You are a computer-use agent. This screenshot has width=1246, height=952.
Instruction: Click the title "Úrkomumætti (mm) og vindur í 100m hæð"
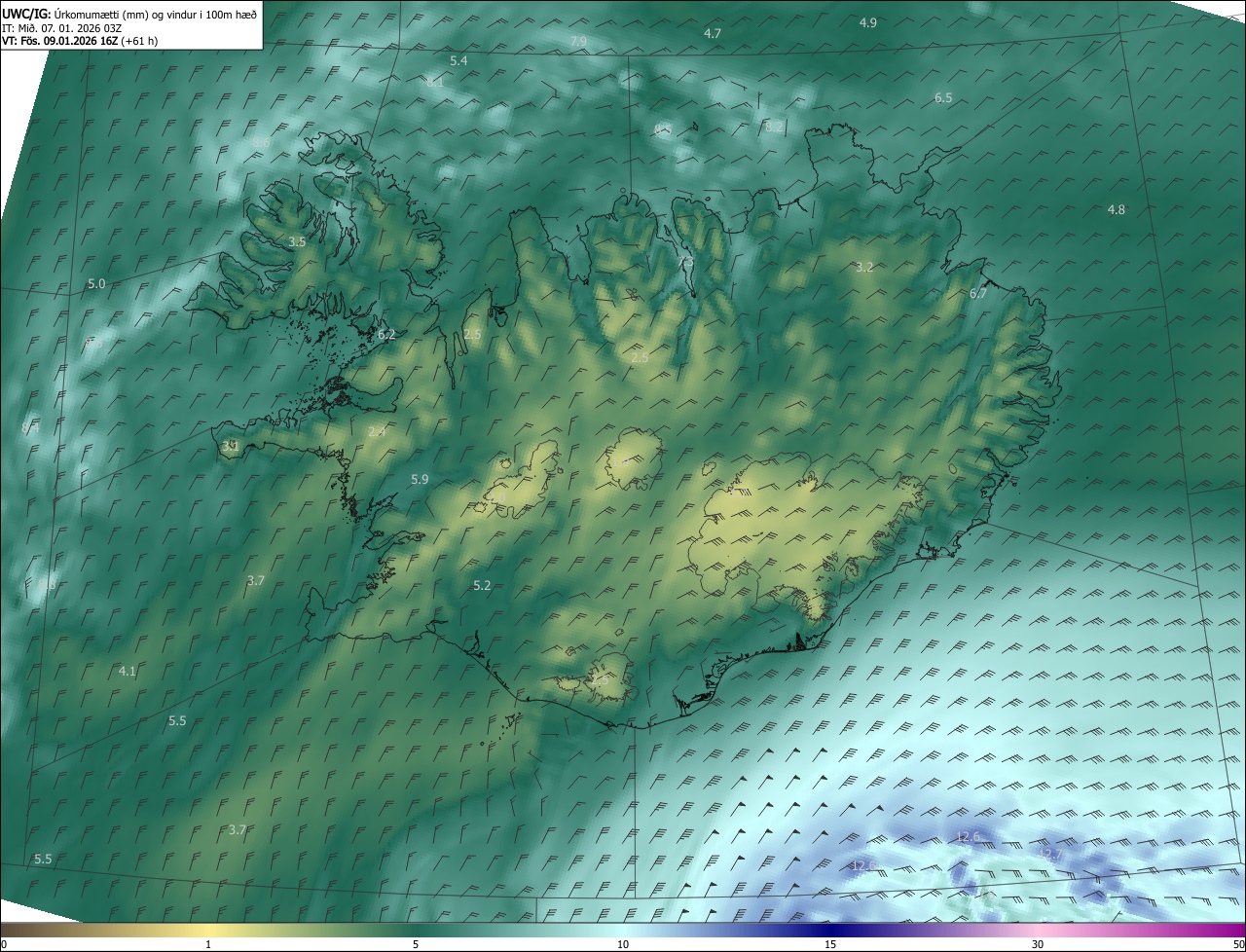(155, 13)
